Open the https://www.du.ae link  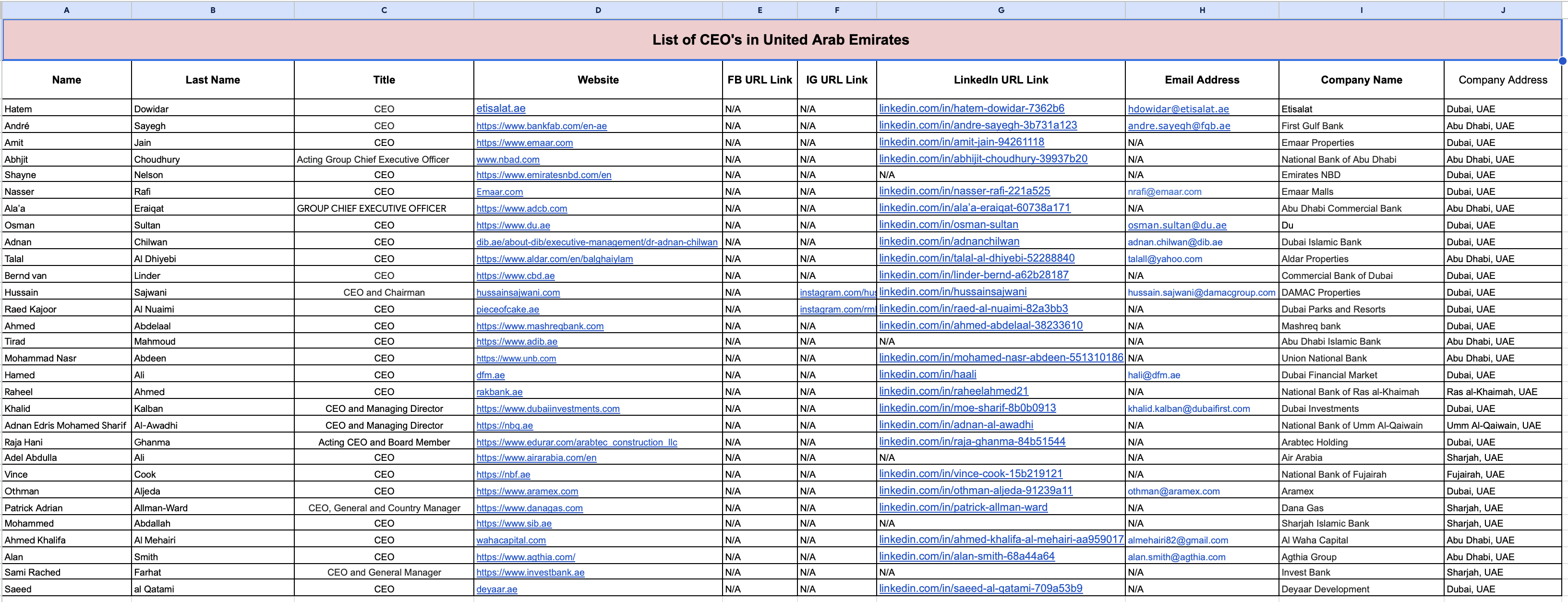(513, 225)
